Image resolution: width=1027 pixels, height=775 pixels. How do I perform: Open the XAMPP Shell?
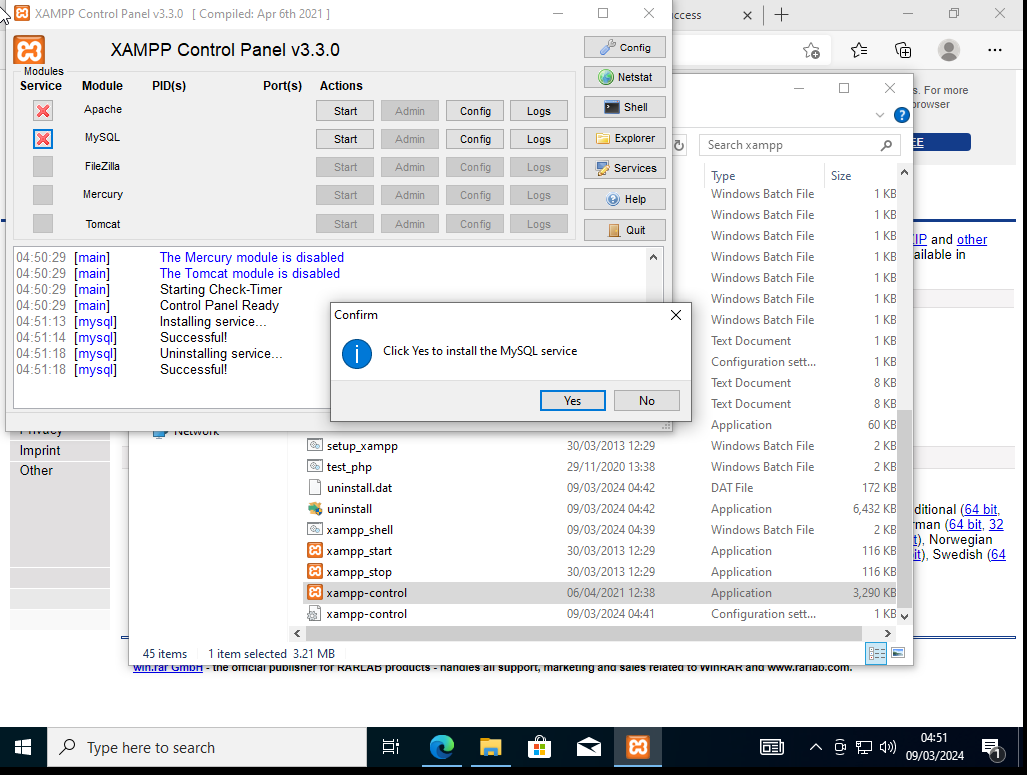[625, 107]
